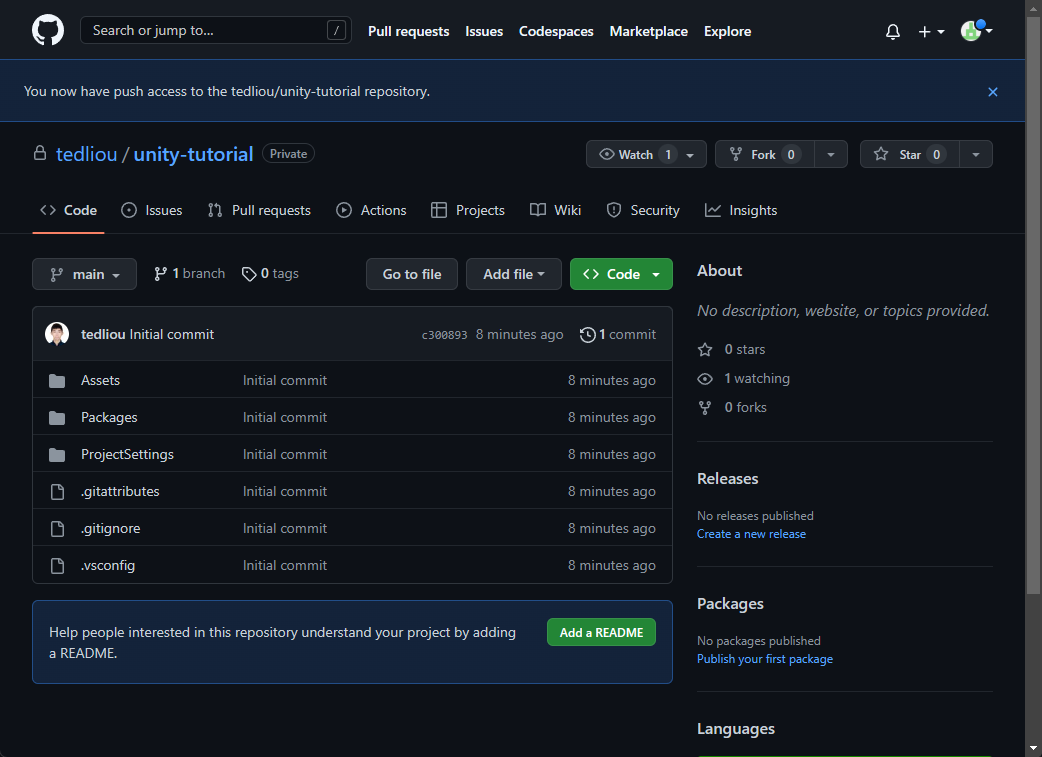The width and height of the screenshot is (1042, 757).
Task: Click the Packages folder icon
Action: (x=57, y=418)
